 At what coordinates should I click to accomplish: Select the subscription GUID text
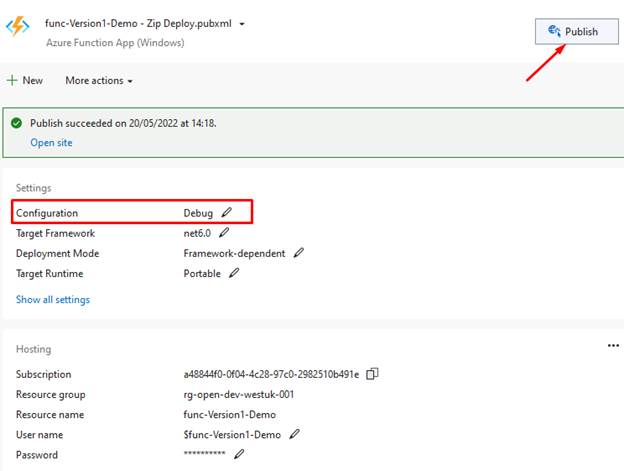point(271,374)
